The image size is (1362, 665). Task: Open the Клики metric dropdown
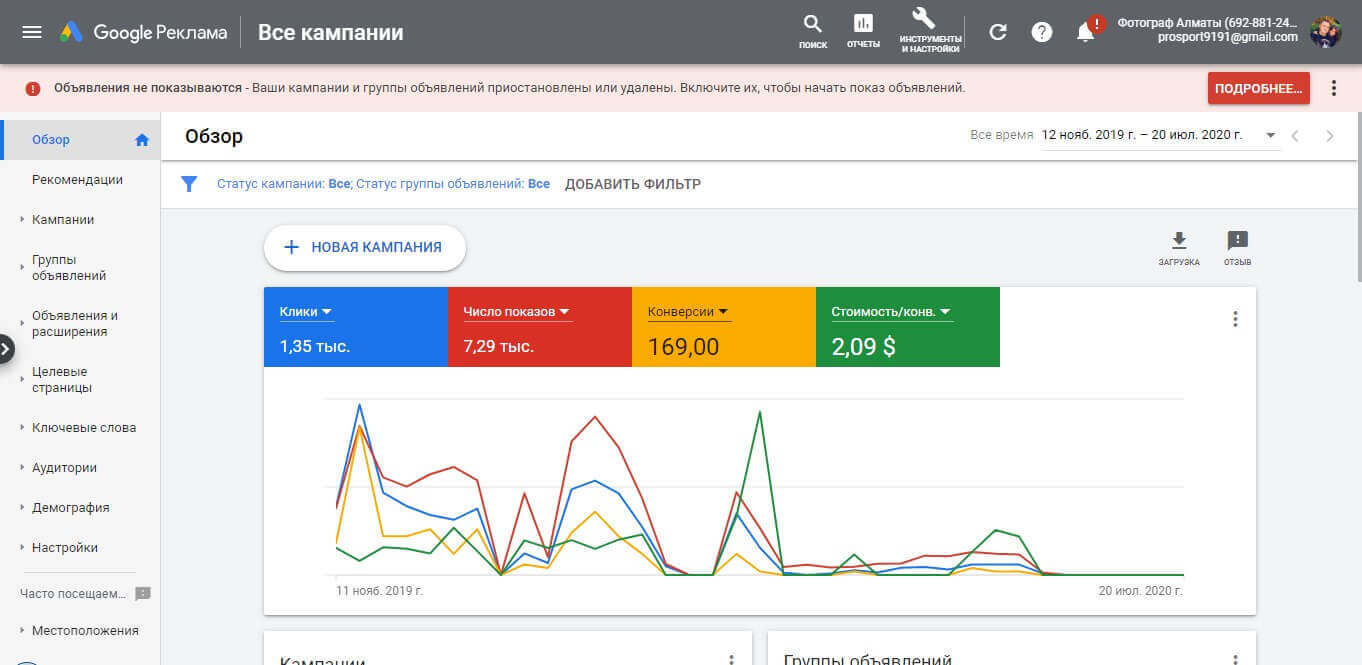pyautogui.click(x=305, y=312)
